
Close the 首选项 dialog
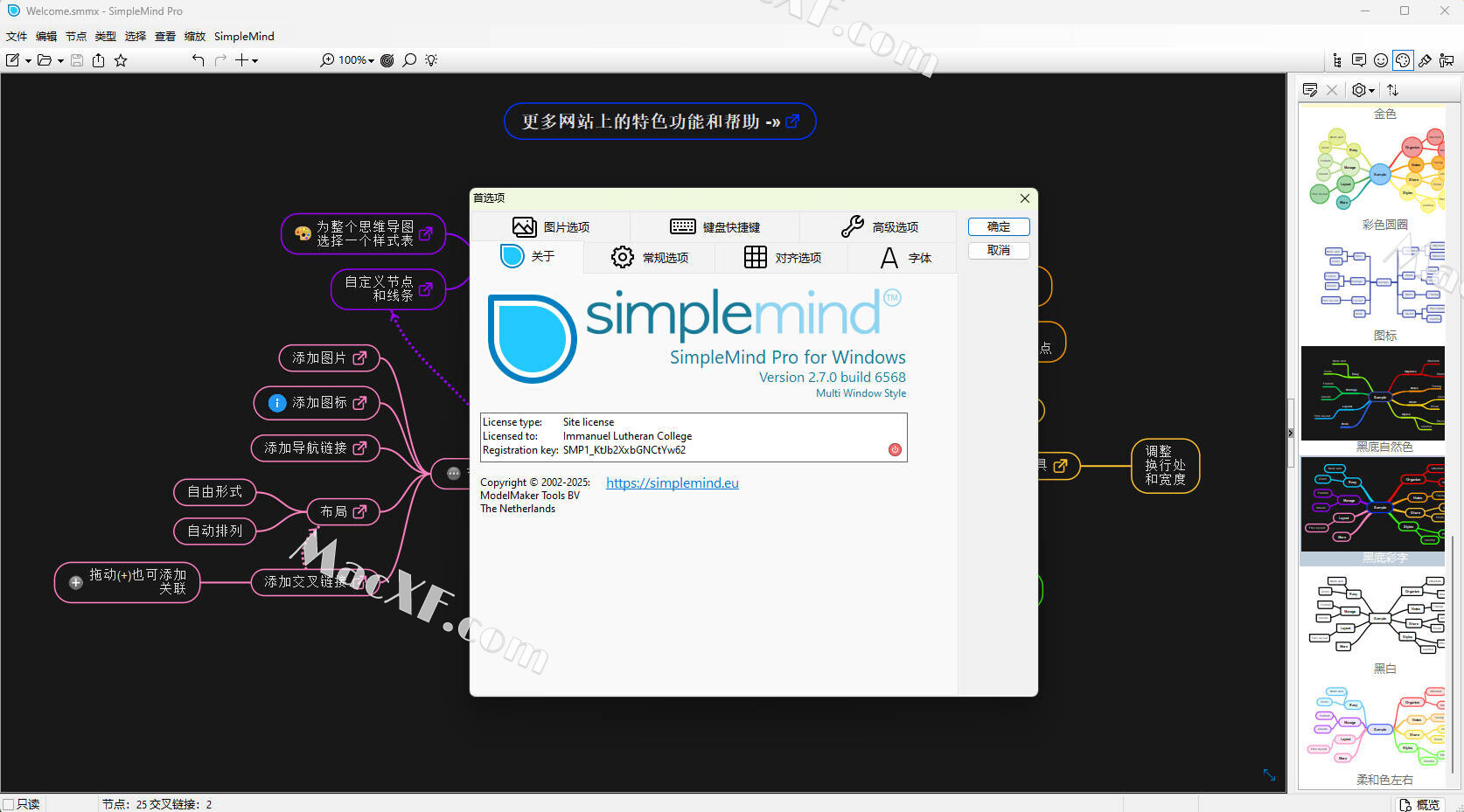(x=1025, y=198)
